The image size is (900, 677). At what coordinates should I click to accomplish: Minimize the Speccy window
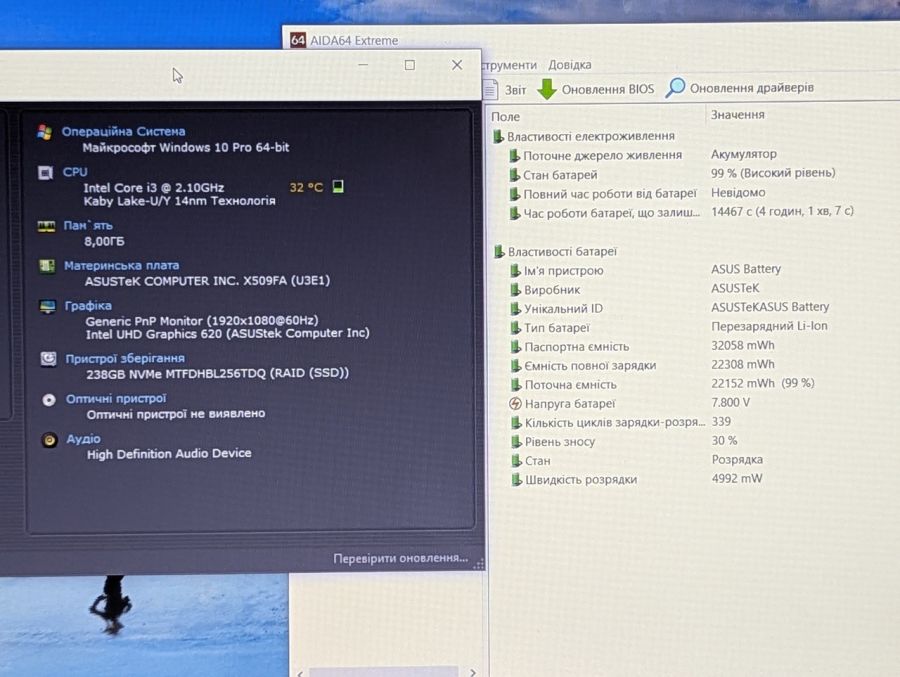click(x=363, y=65)
